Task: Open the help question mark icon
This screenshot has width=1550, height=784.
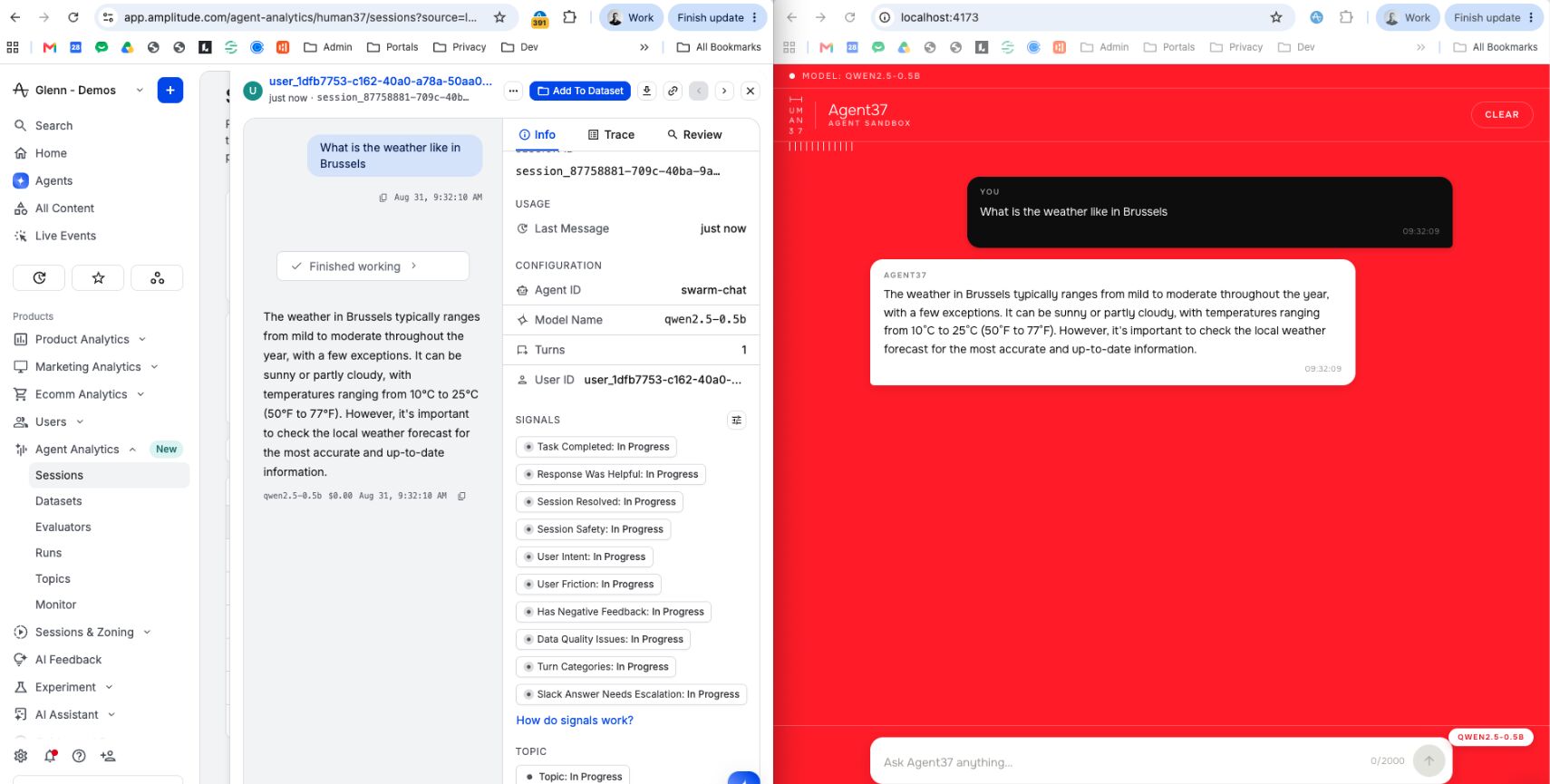Action: 79,756
